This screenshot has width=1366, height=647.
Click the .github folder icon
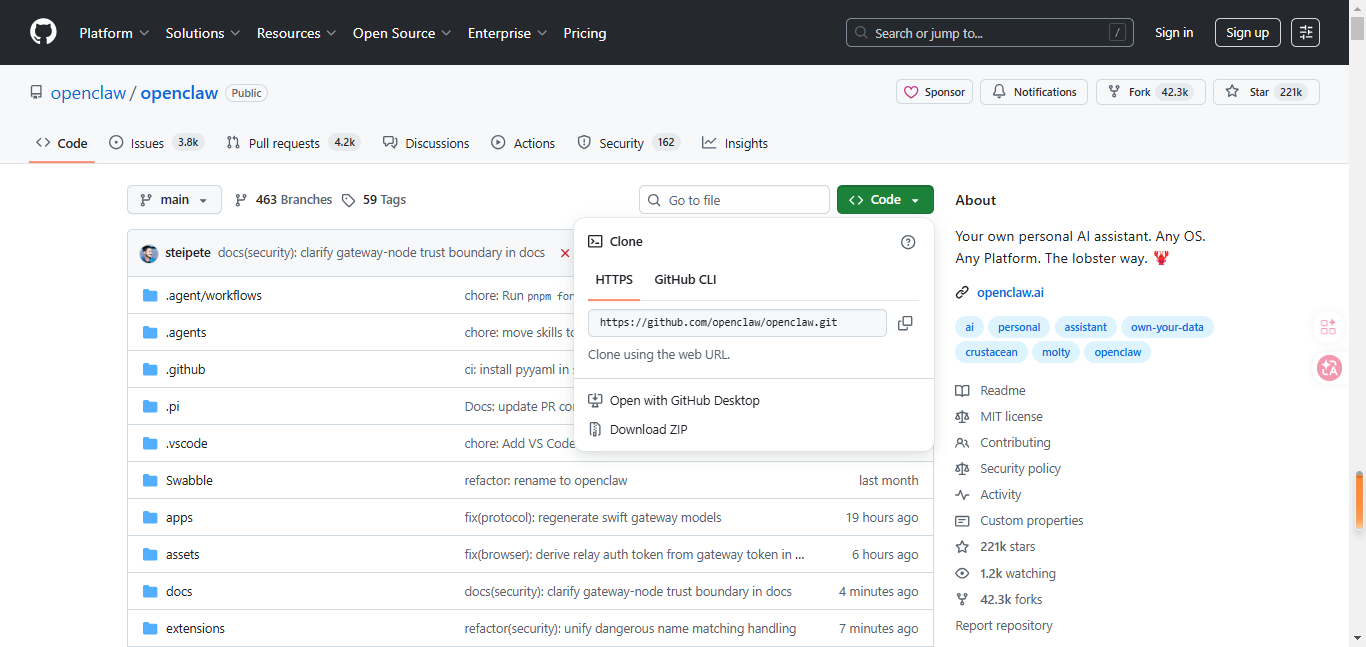coord(151,369)
